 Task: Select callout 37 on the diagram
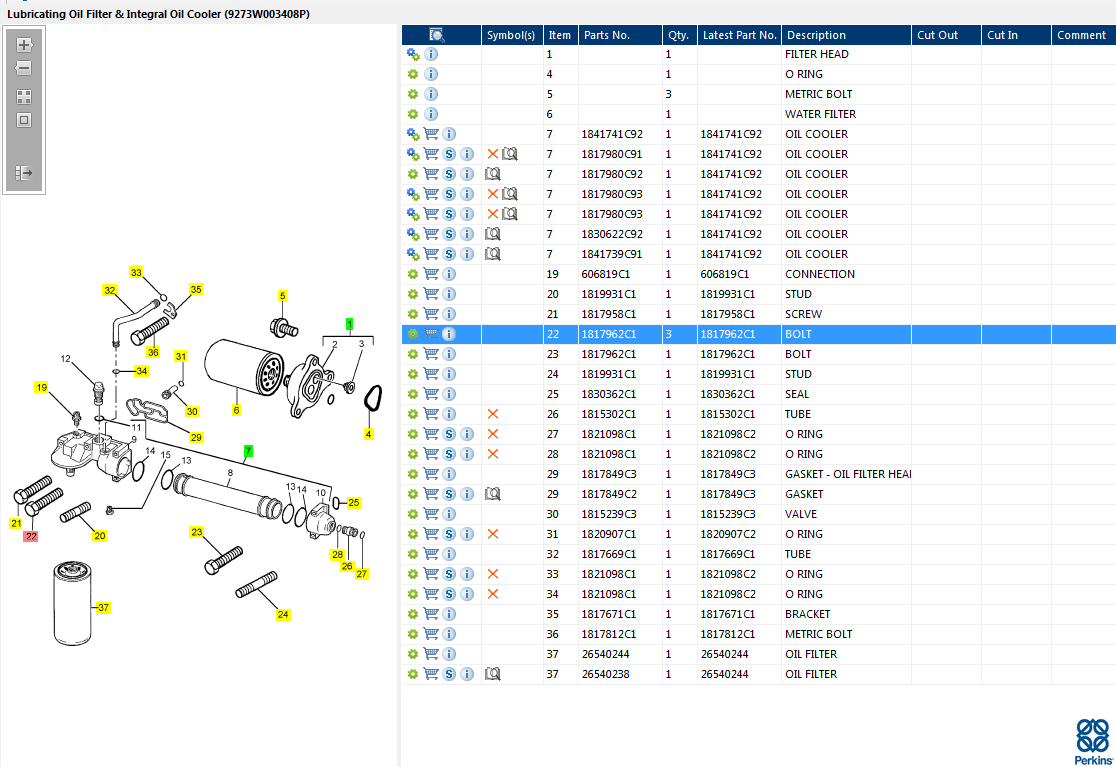(x=104, y=608)
